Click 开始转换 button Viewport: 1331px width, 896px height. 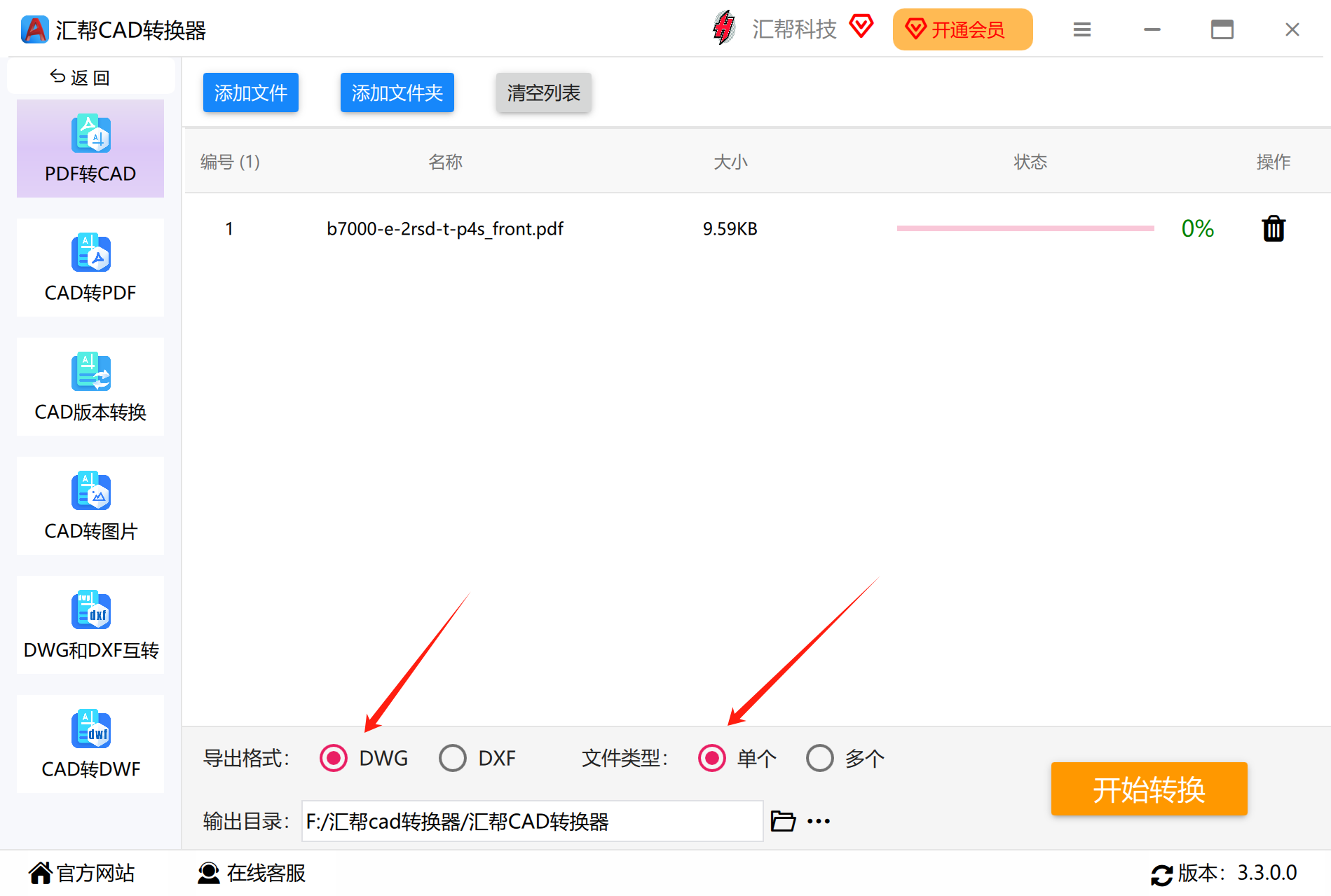(1149, 789)
